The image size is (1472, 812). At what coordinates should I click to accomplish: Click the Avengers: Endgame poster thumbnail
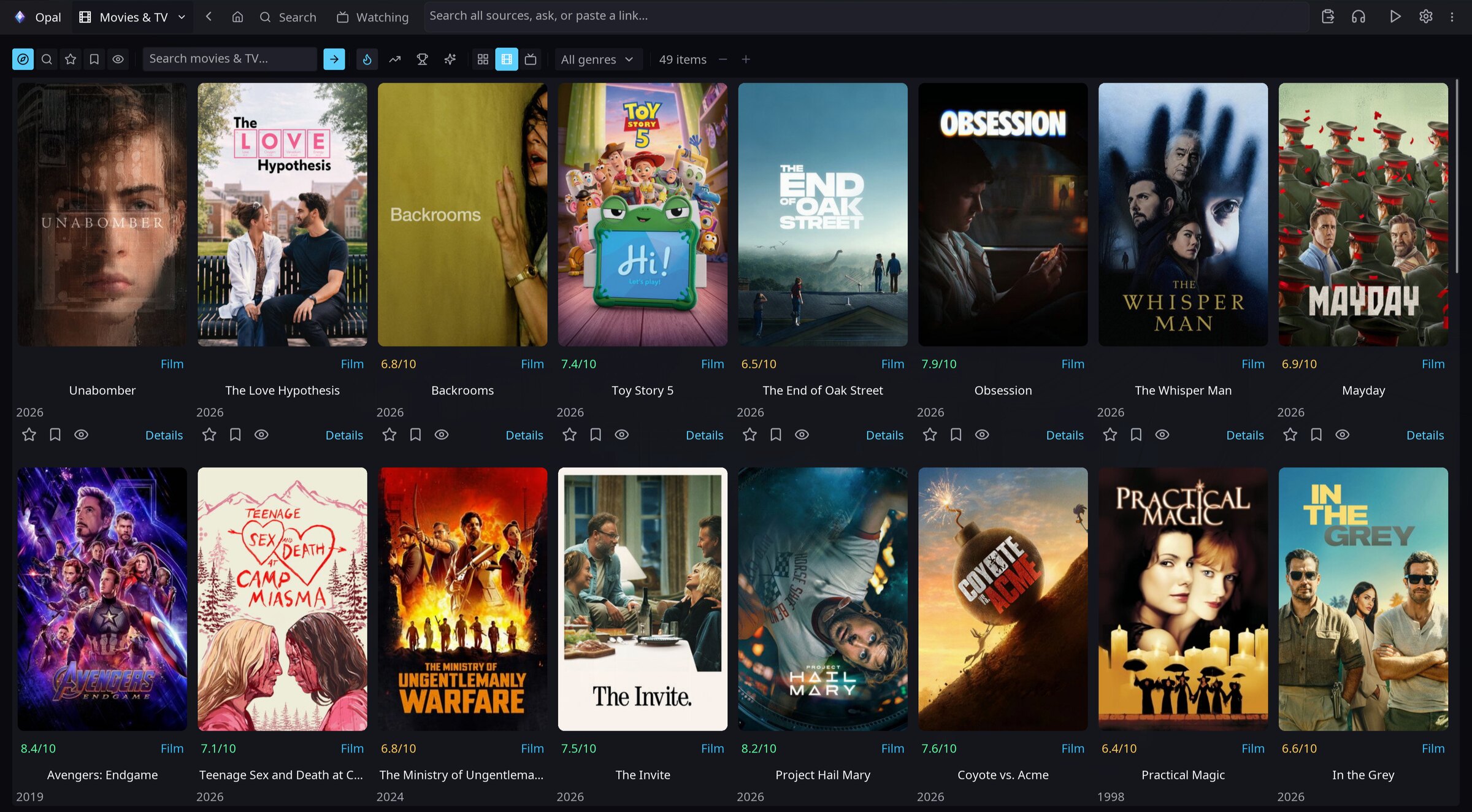pyautogui.click(x=102, y=599)
